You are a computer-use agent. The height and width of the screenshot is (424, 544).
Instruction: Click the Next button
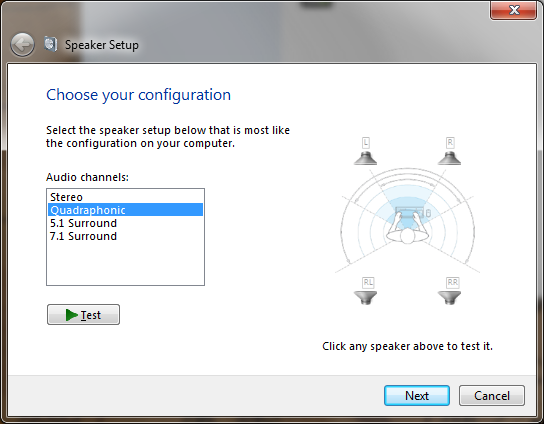click(x=417, y=395)
